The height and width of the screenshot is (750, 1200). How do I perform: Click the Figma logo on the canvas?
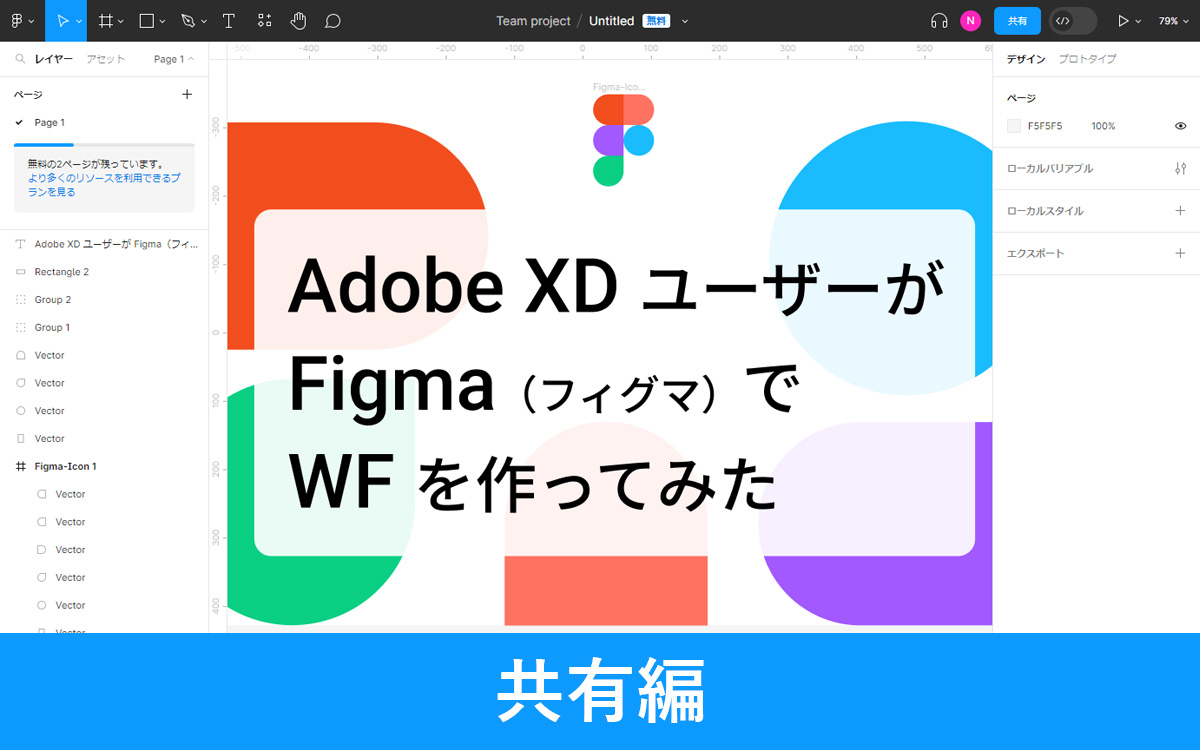(623, 141)
